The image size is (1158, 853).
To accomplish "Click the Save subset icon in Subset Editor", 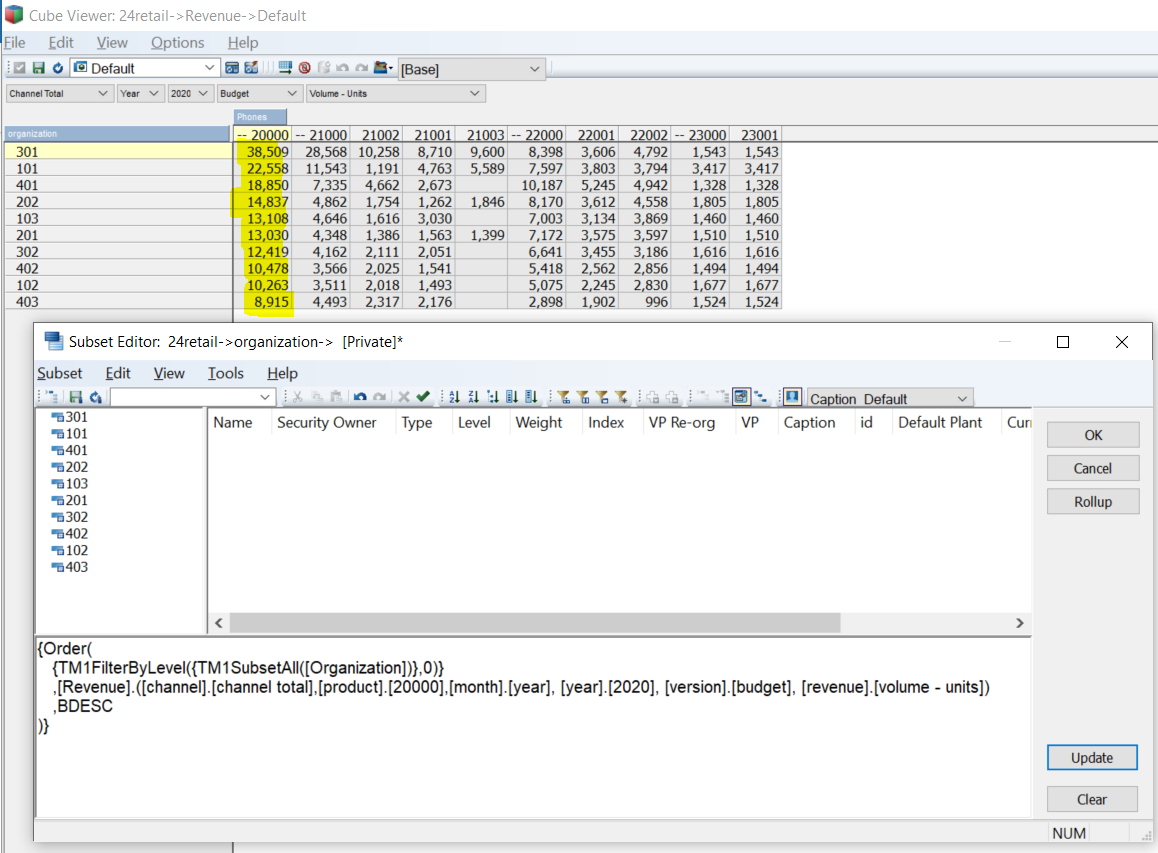I will [x=75, y=397].
